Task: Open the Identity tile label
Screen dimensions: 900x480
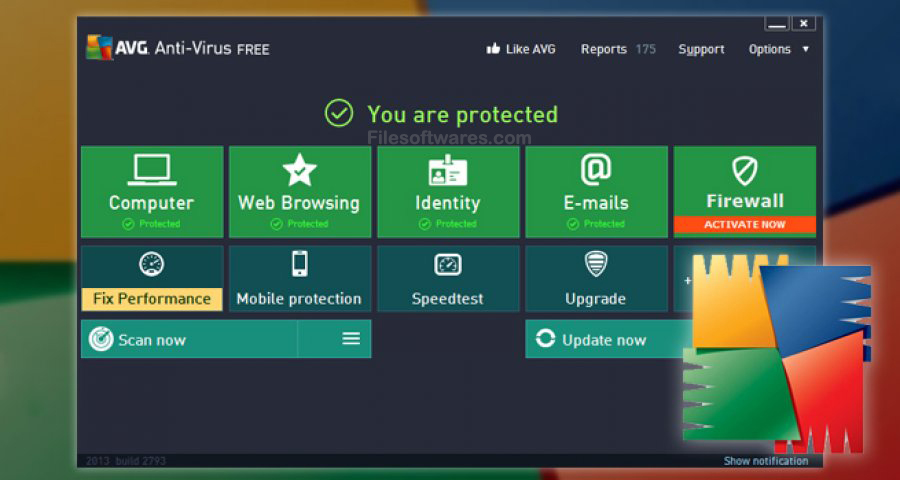Action: 448,203
